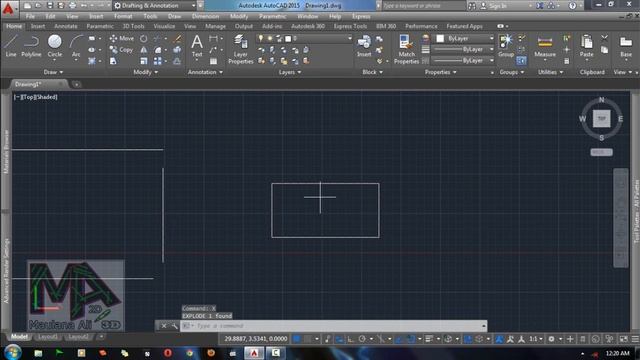Open the Drafting & Annotation workspace dropdown
Viewport: 640px width, 360px height.
pos(154,6)
